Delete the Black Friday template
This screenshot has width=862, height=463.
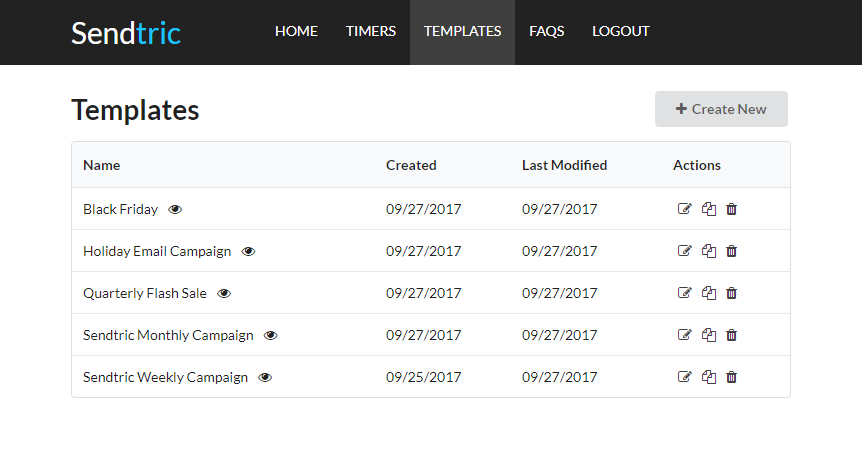click(732, 209)
